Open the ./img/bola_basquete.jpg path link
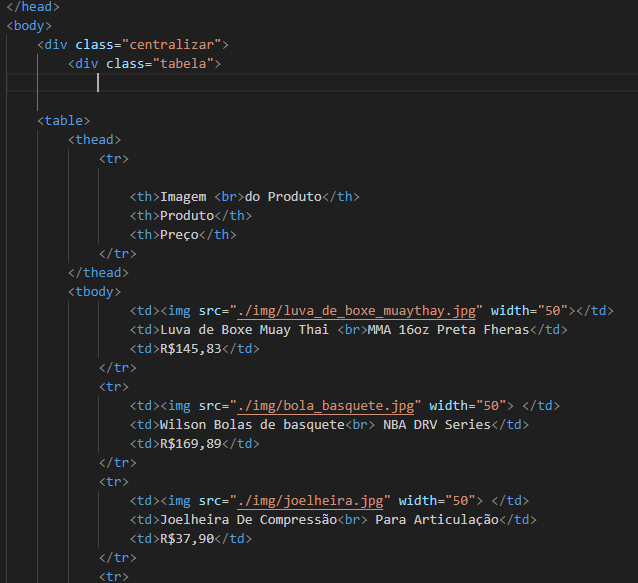638x583 pixels. pyautogui.click(x=326, y=406)
